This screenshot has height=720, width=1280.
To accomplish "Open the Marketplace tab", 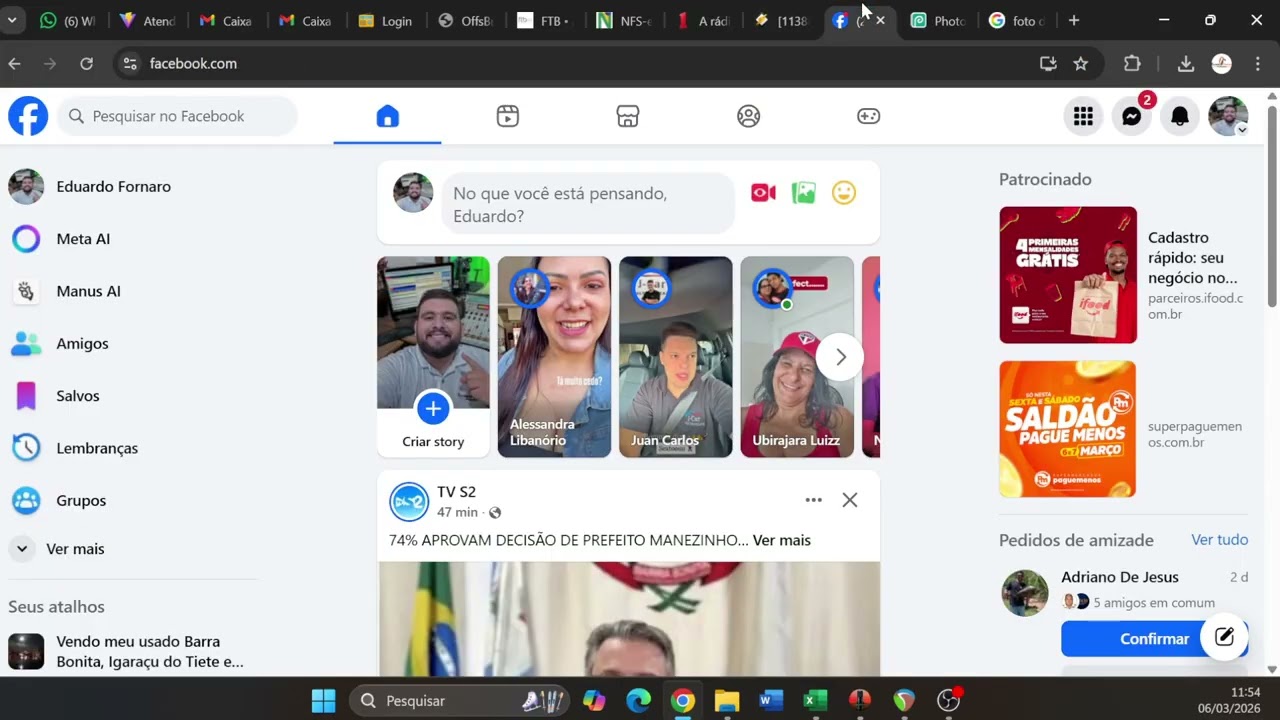I will click(x=628, y=116).
